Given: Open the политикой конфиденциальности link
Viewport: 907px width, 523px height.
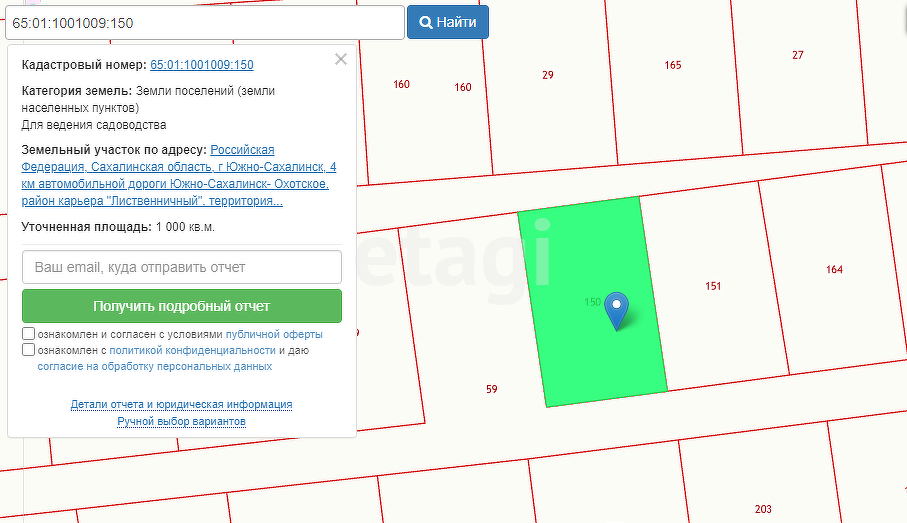Looking at the screenshot, I should (x=192, y=350).
